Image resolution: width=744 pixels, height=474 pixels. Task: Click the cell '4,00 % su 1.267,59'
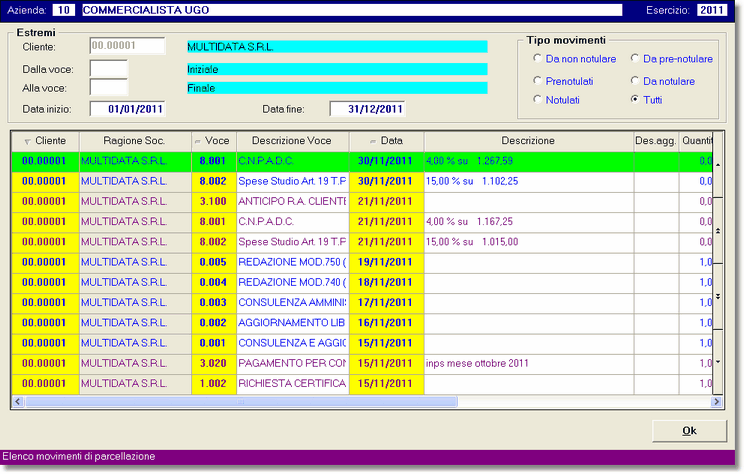pos(529,161)
